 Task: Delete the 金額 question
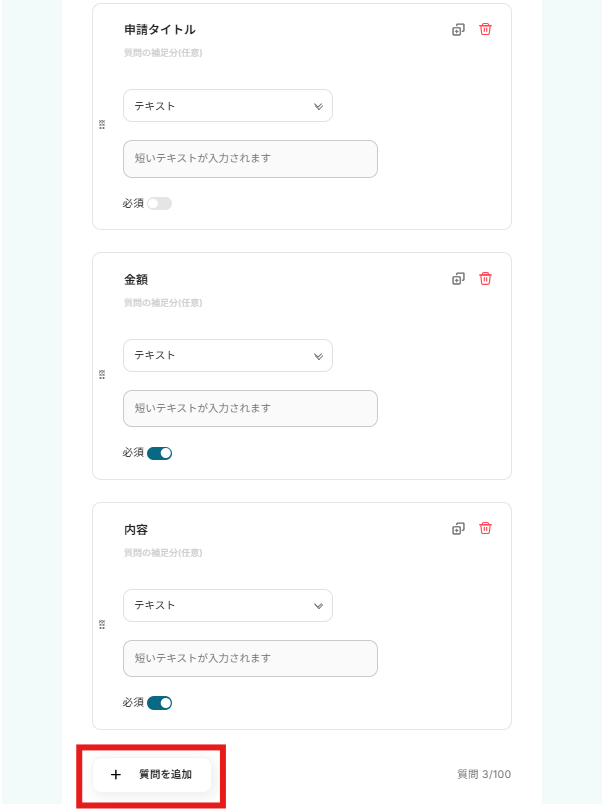point(485,279)
